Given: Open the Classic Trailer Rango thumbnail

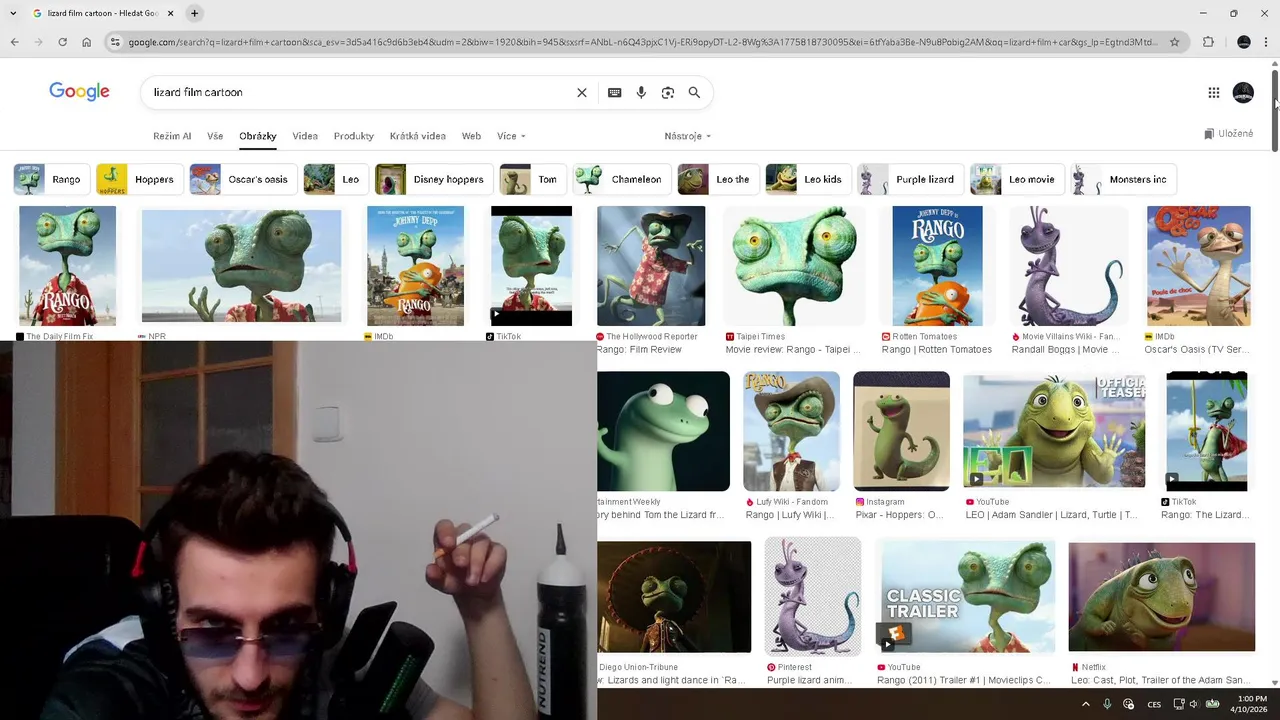Looking at the screenshot, I should (x=965, y=596).
